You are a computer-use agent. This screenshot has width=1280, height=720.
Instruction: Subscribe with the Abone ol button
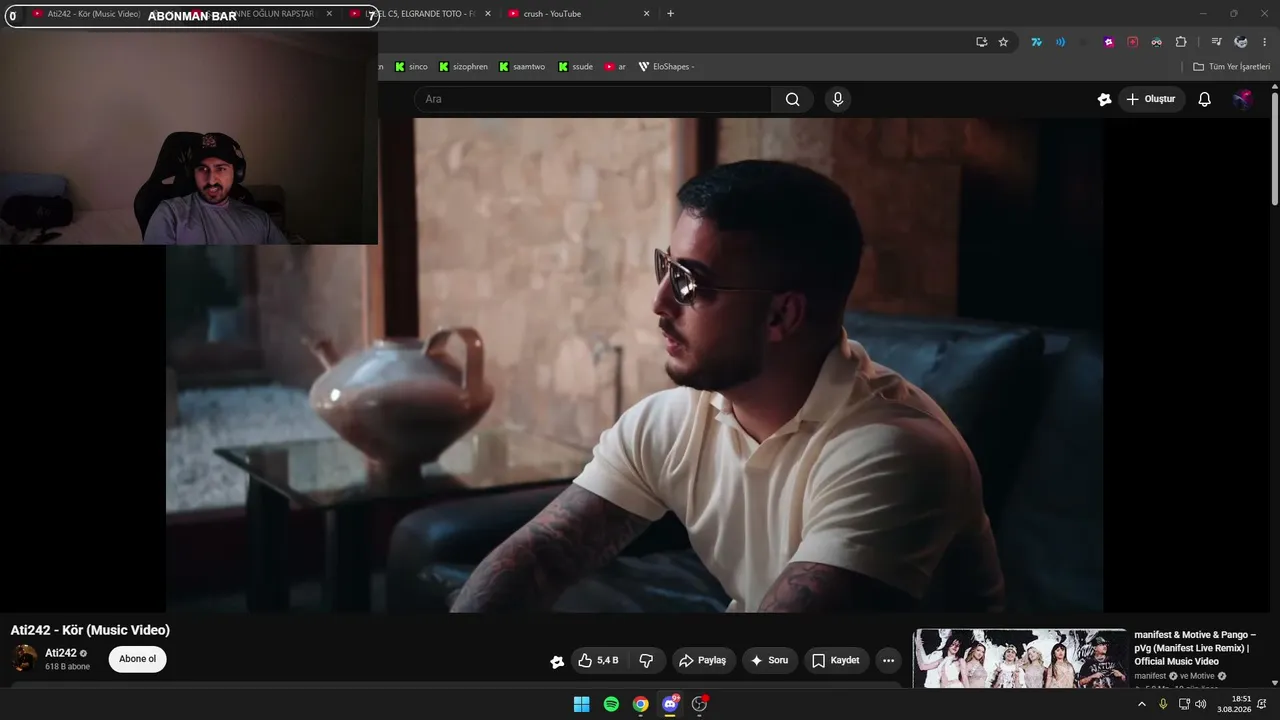(x=138, y=659)
